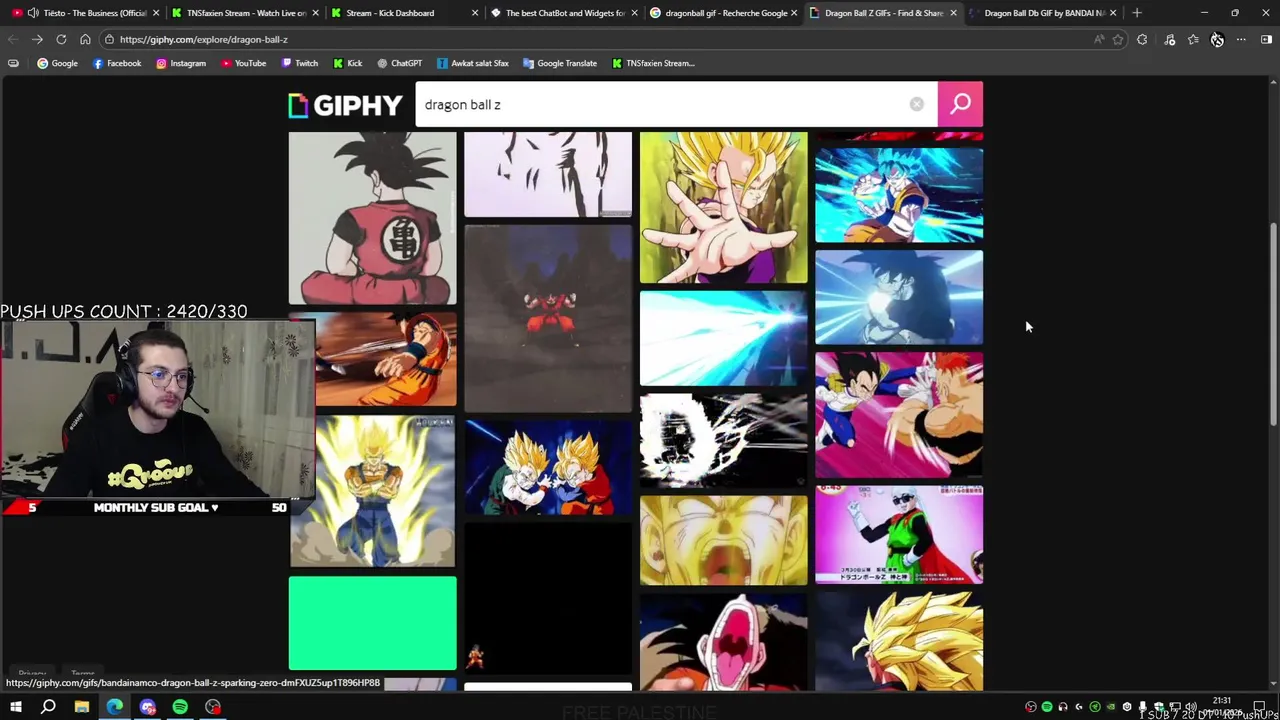This screenshot has height=720, width=1280.
Task: Open the Favorites list toolbar icon
Action: [1193, 39]
